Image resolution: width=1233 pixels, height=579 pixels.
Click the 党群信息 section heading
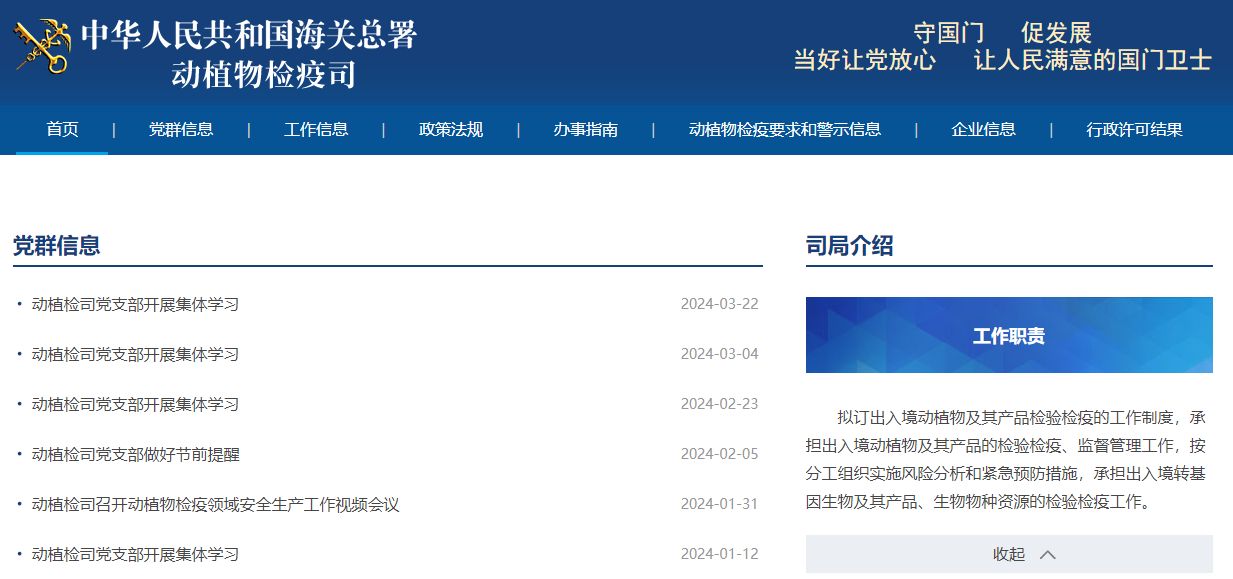[57, 246]
